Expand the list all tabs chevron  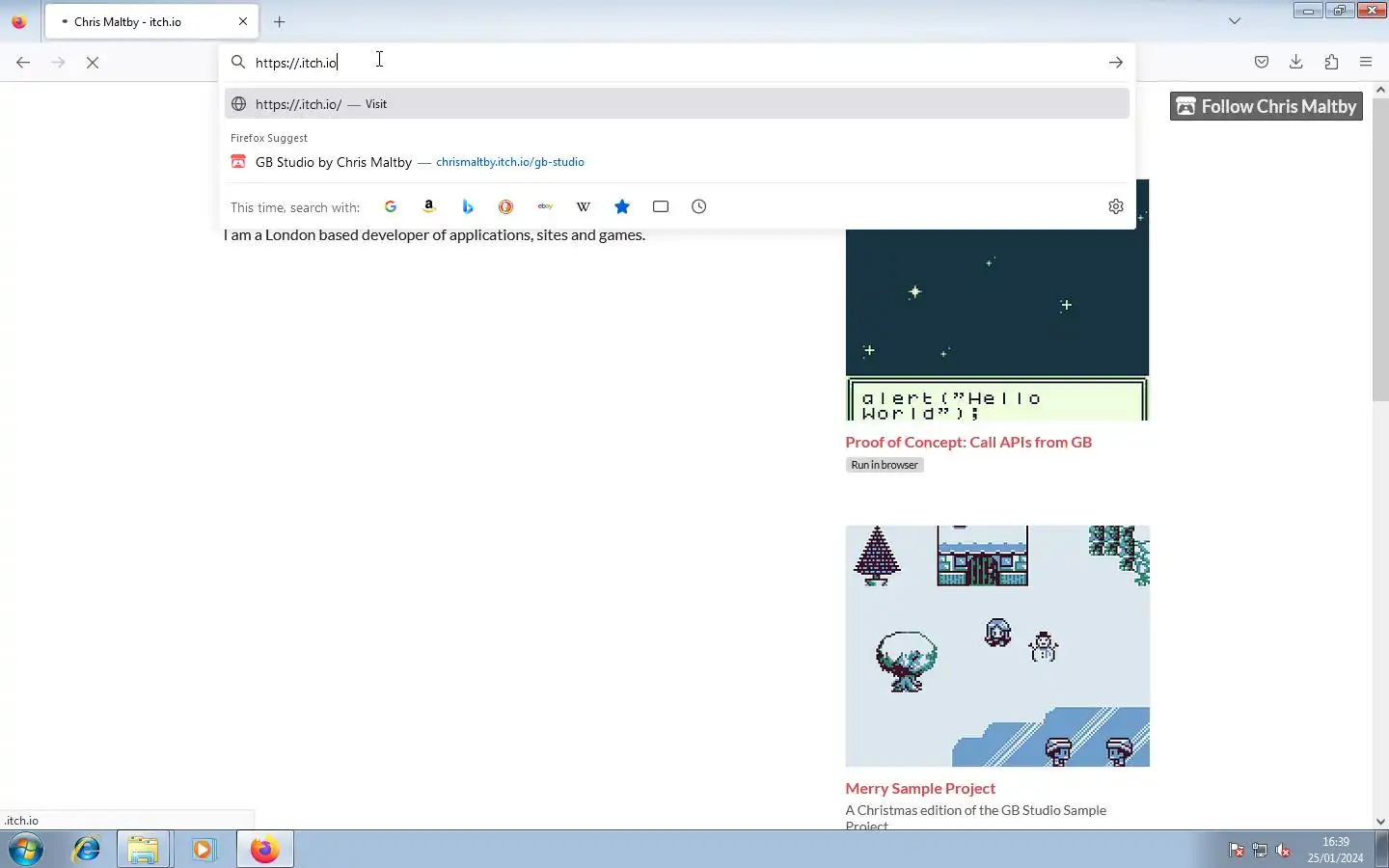click(1235, 21)
